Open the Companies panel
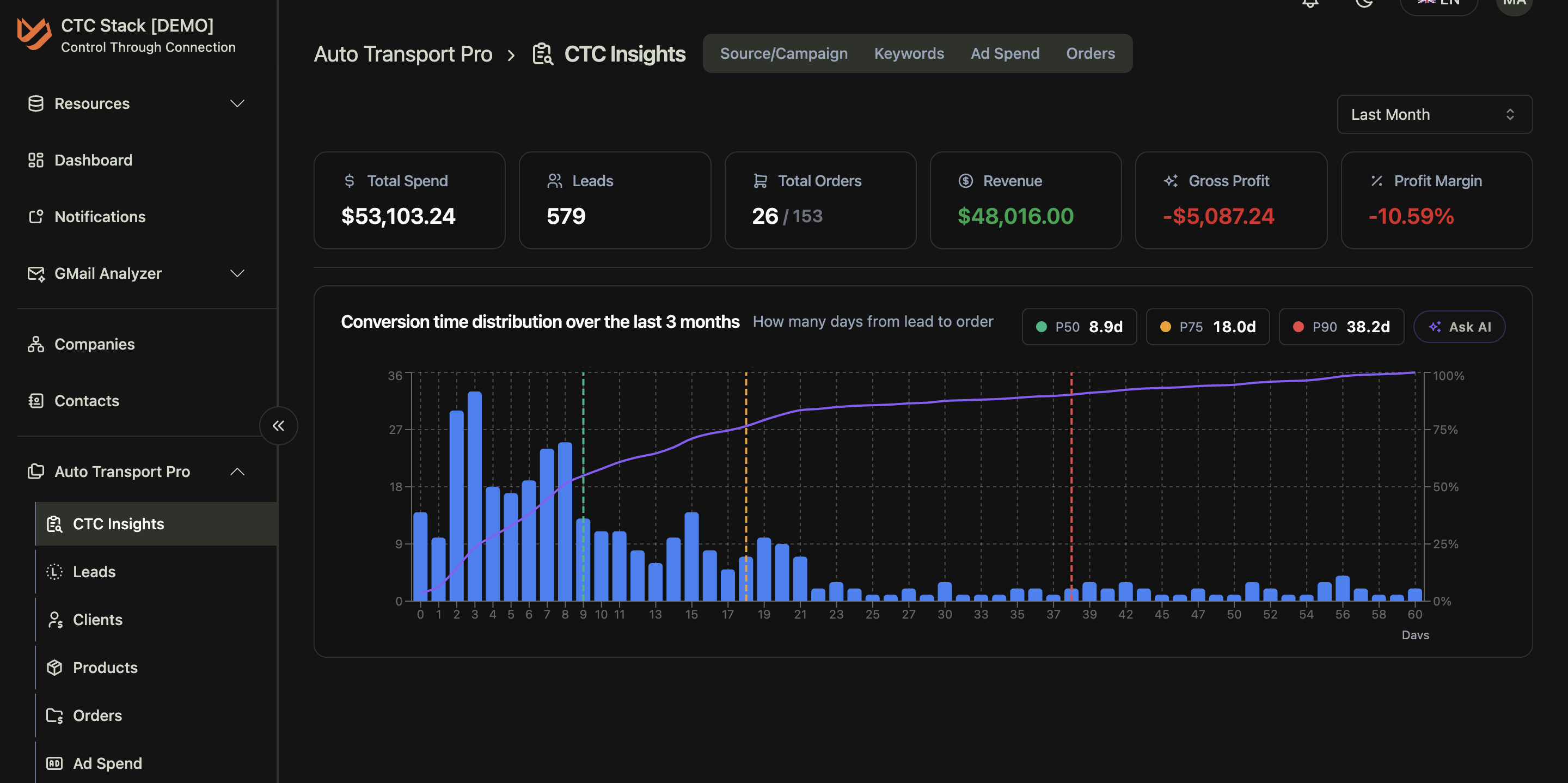The height and width of the screenshot is (783, 1568). click(94, 344)
